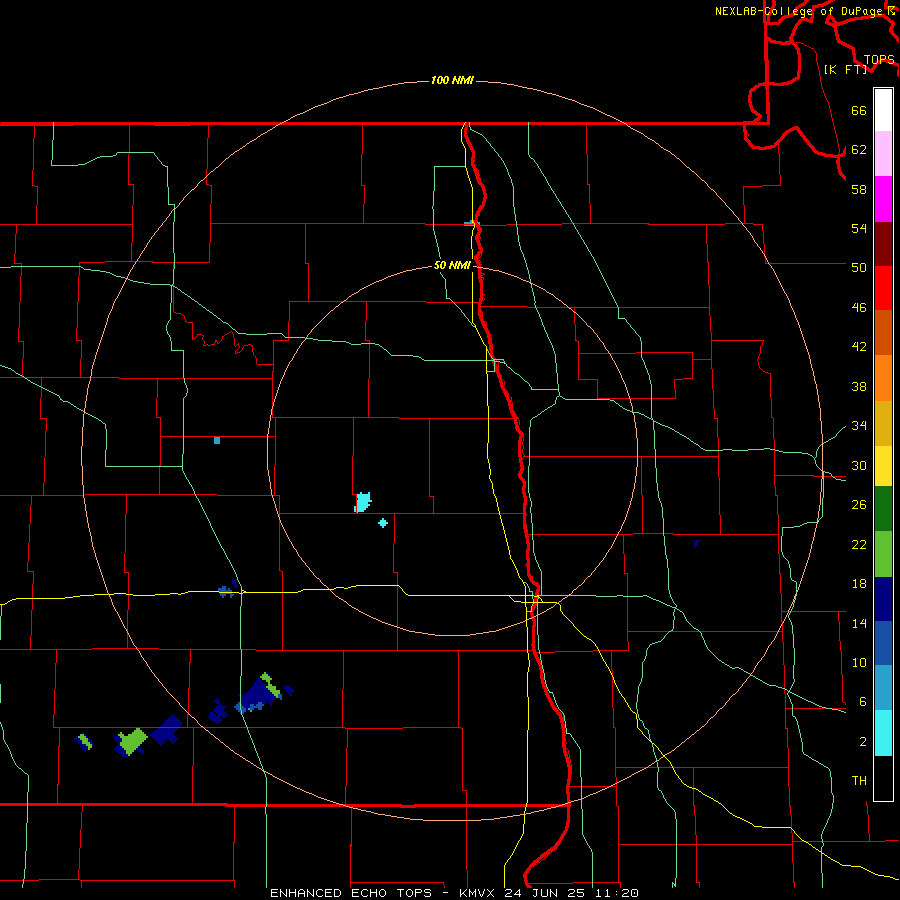Image resolution: width=900 pixels, height=900 pixels.
Task: Click the TH threshold label
Action: pos(859,781)
